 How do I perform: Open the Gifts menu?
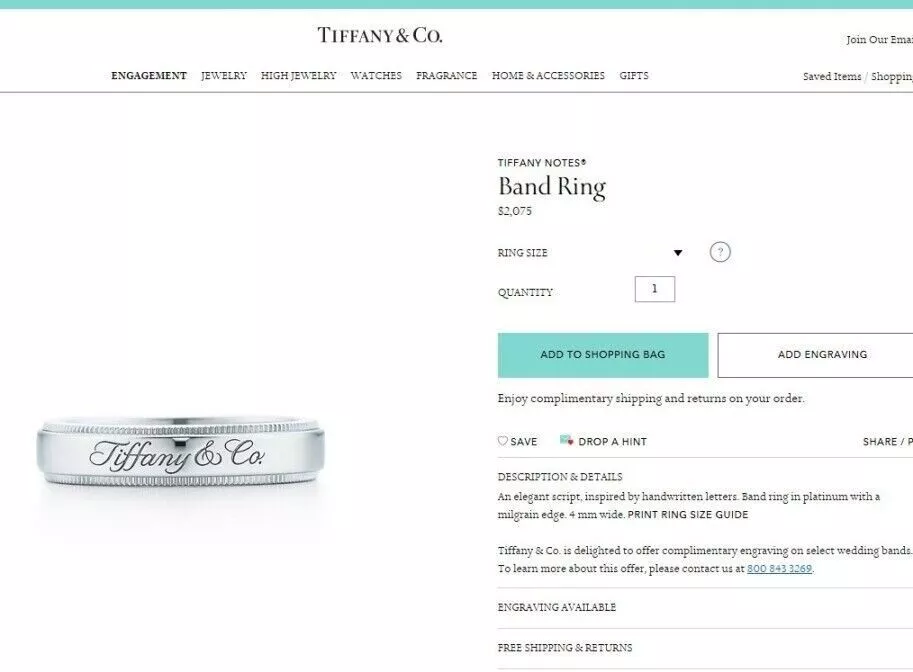point(634,76)
